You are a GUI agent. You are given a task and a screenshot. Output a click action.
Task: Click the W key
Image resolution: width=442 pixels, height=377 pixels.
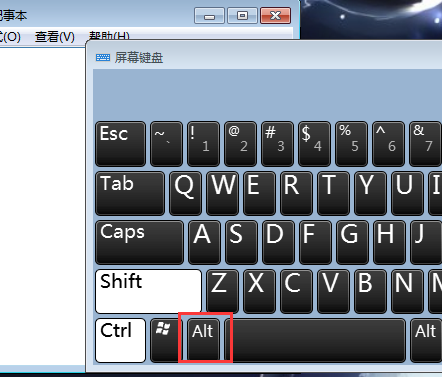(x=222, y=193)
